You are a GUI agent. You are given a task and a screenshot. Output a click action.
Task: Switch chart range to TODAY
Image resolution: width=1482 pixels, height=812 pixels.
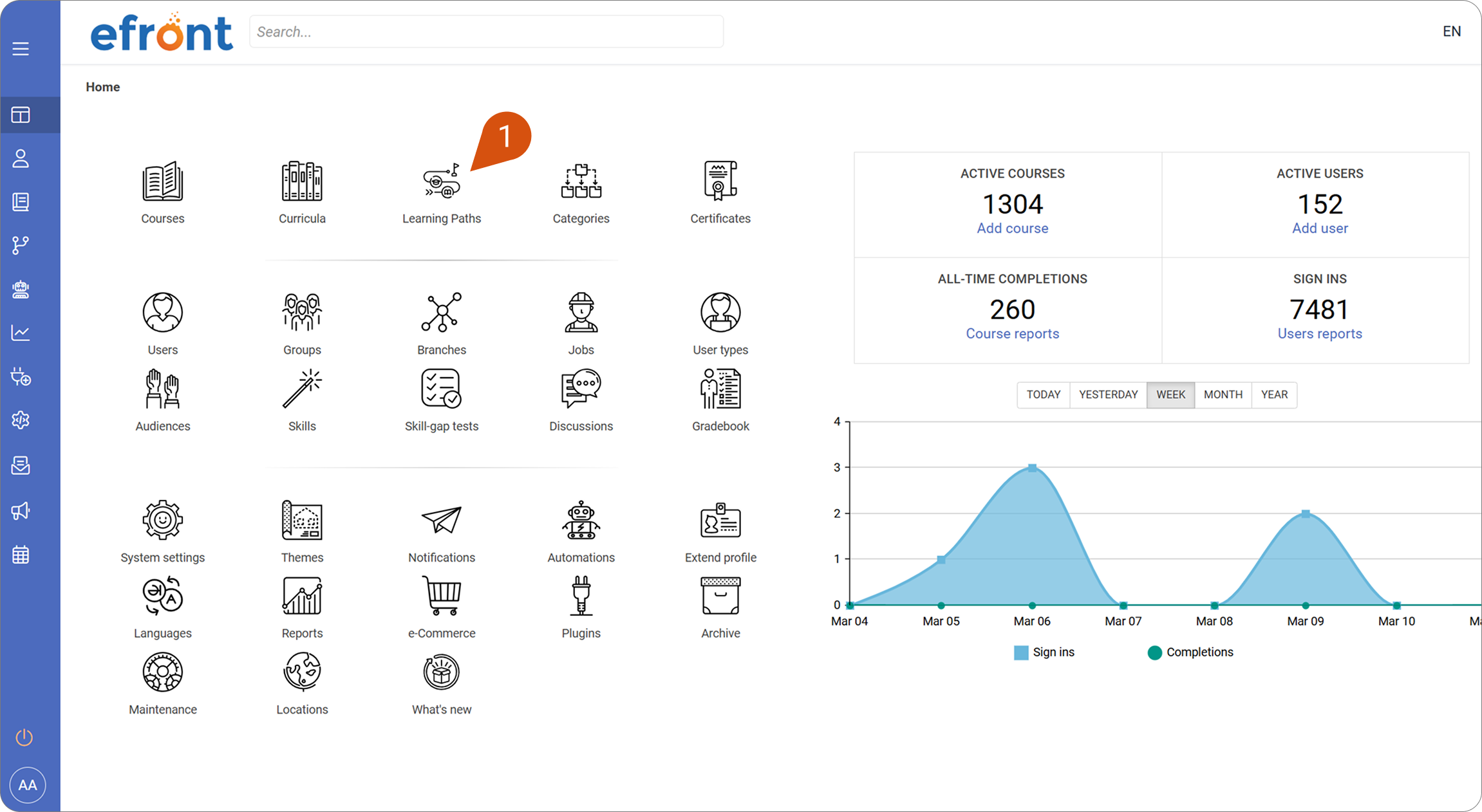[1043, 394]
